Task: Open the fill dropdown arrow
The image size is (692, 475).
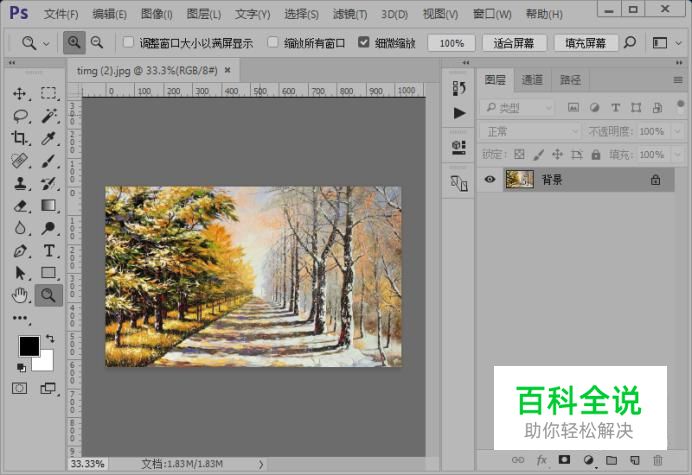Action: [x=677, y=155]
